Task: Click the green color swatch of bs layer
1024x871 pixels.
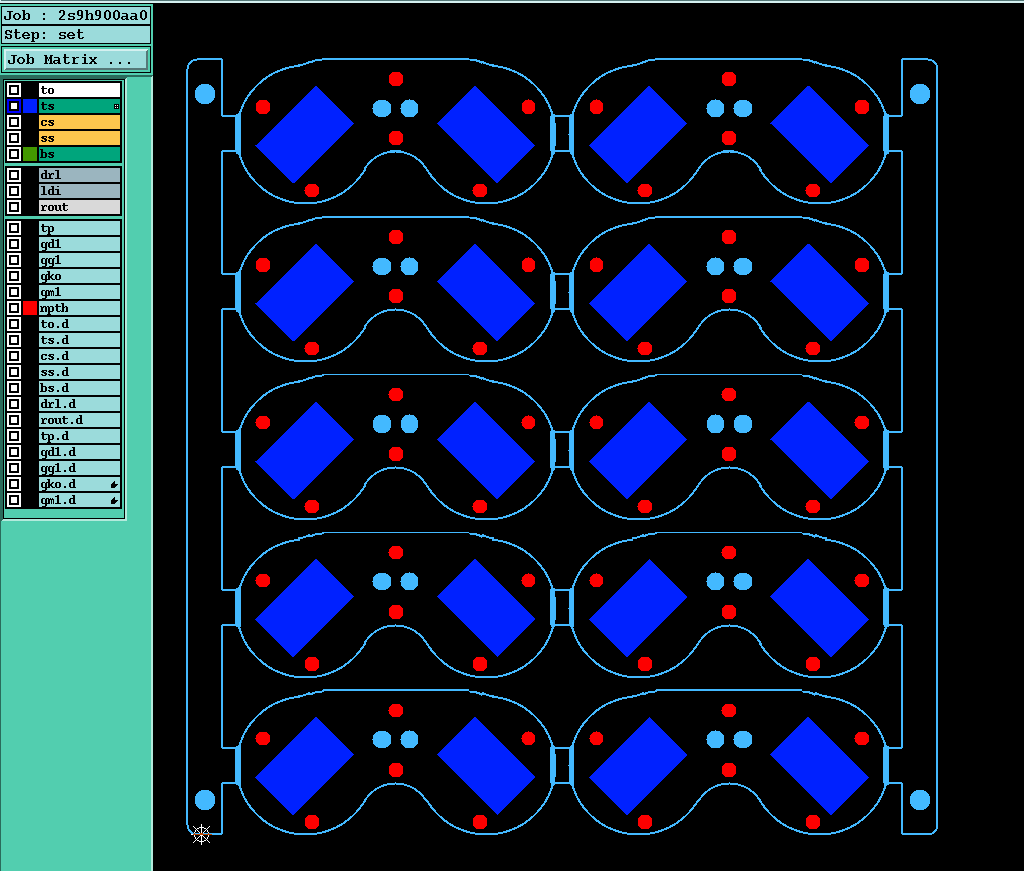Action: pos(30,154)
